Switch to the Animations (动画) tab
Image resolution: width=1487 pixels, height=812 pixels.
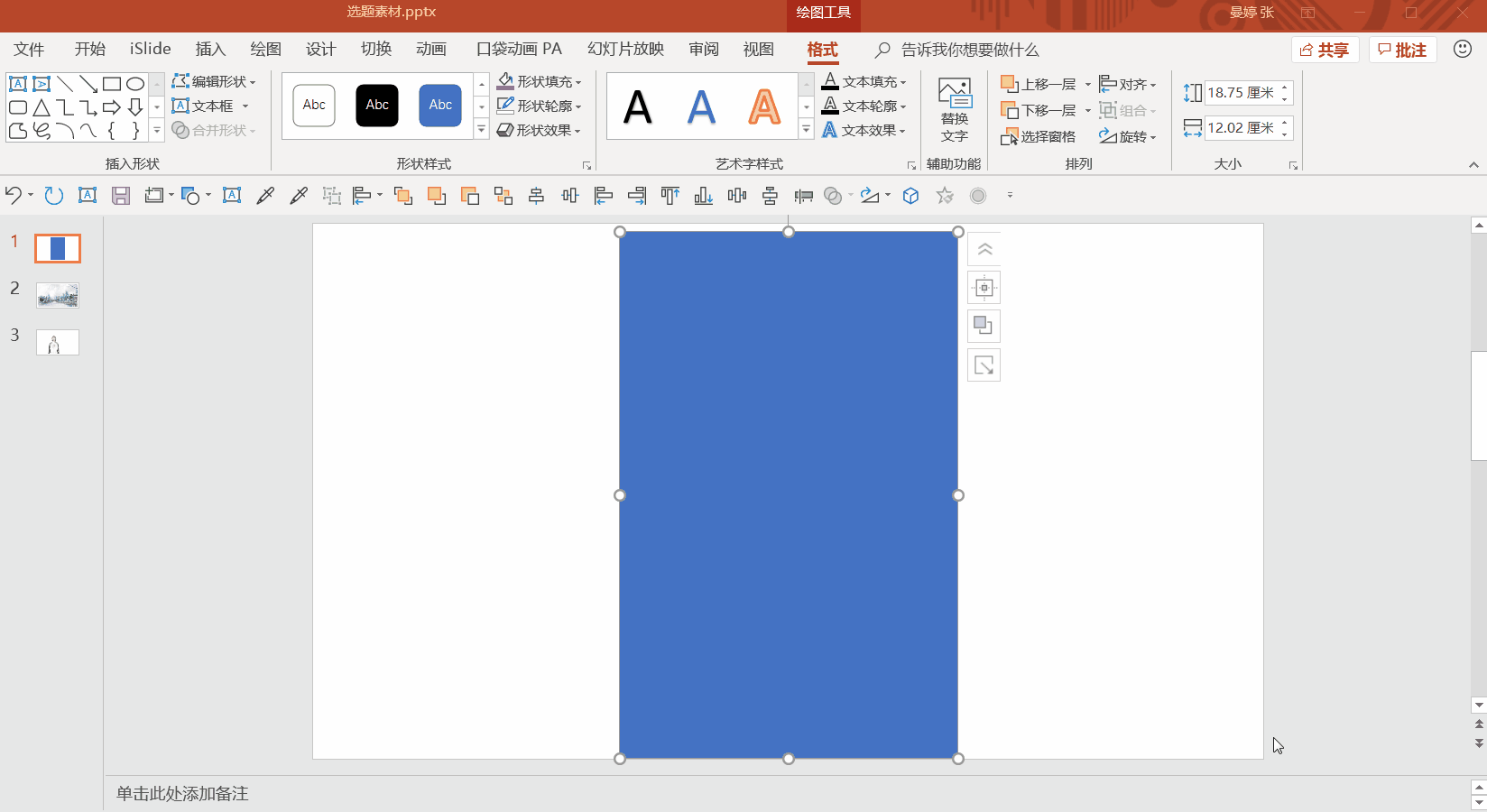pyautogui.click(x=431, y=49)
